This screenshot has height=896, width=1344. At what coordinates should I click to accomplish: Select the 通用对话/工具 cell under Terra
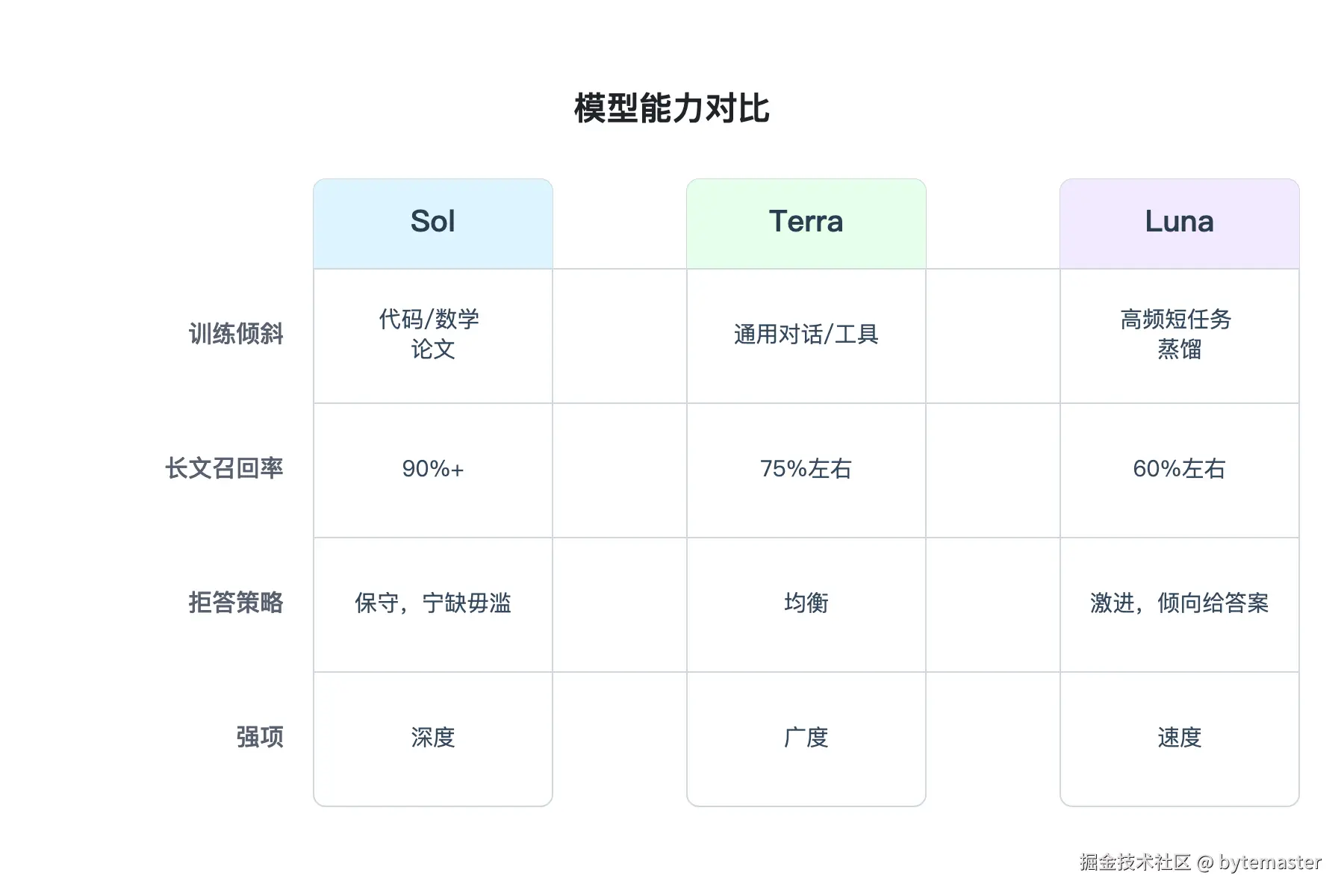[x=806, y=336]
